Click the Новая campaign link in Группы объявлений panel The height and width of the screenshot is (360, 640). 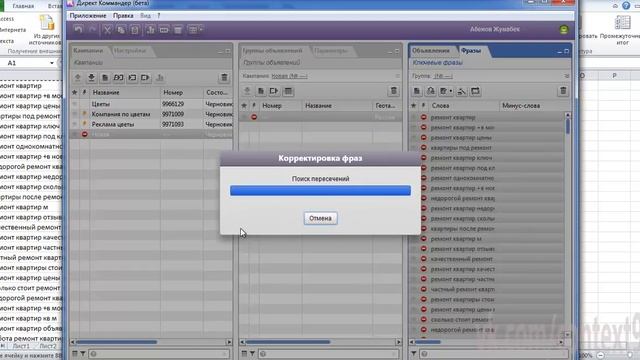tap(289, 76)
